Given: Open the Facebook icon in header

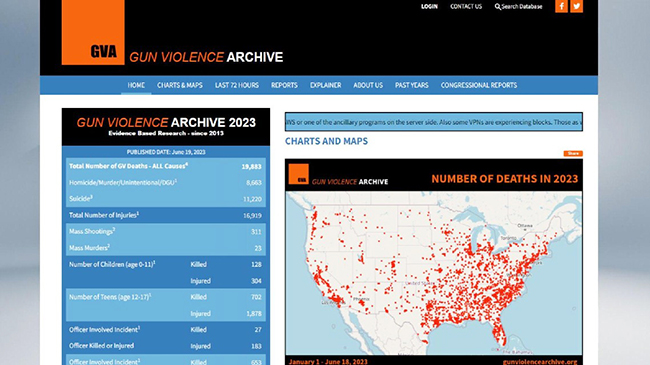Looking at the screenshot, I should [561, 6].
